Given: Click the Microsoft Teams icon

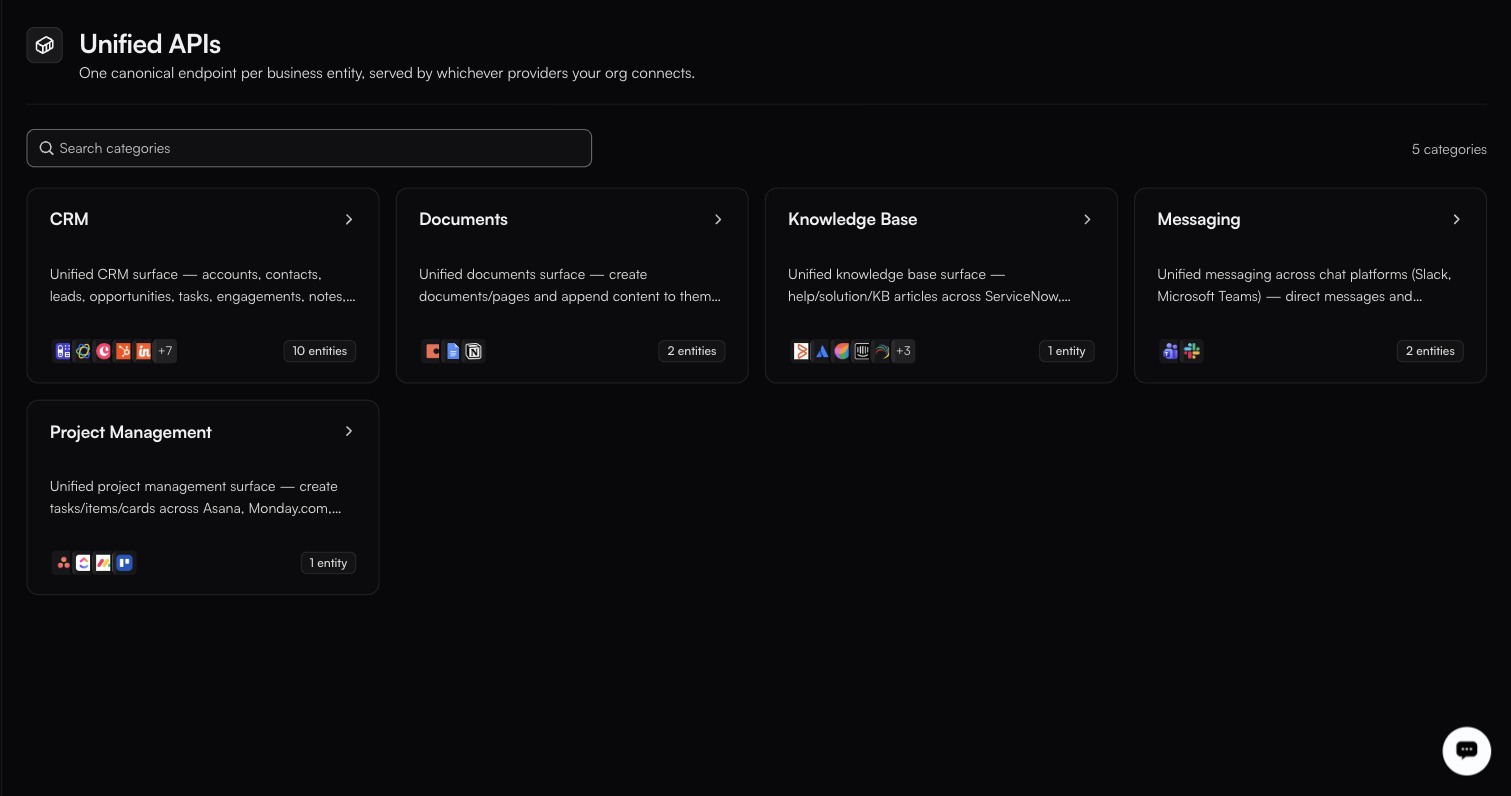Looking at the screenshot, I should pos(1171,351).
